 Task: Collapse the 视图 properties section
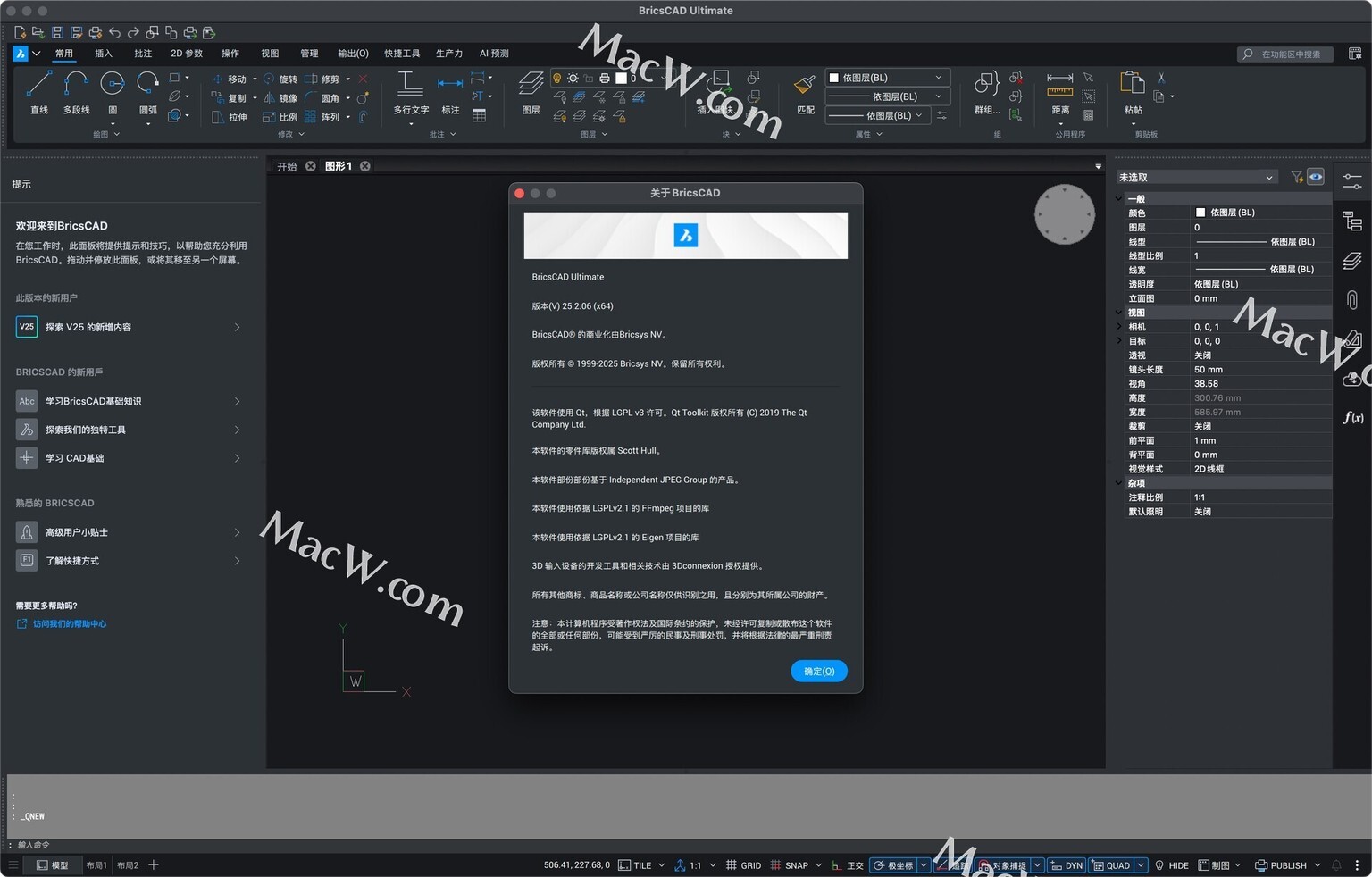coord(1119,313)
